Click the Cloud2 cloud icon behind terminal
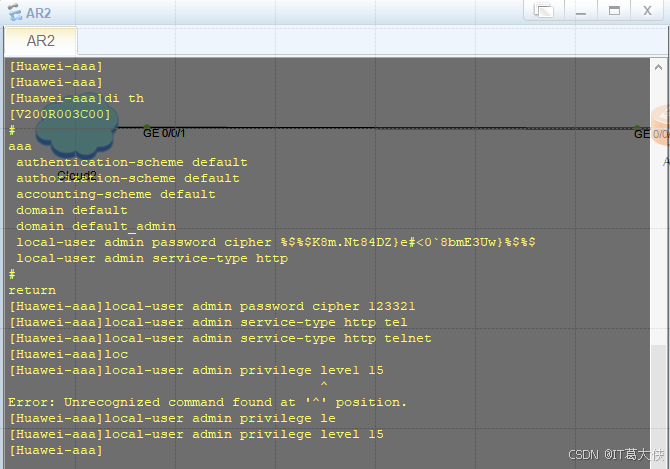The width and height of the screenshot is (670, 469). (x=77, y=126)
